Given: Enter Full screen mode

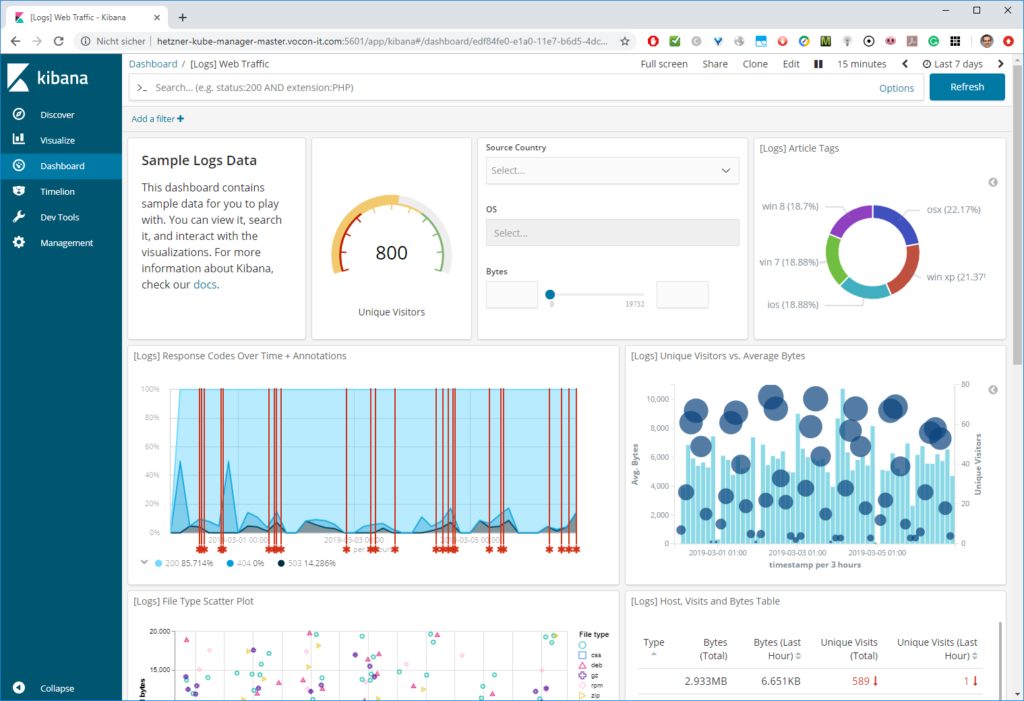Looking at the screenshot, I should 664,64.
